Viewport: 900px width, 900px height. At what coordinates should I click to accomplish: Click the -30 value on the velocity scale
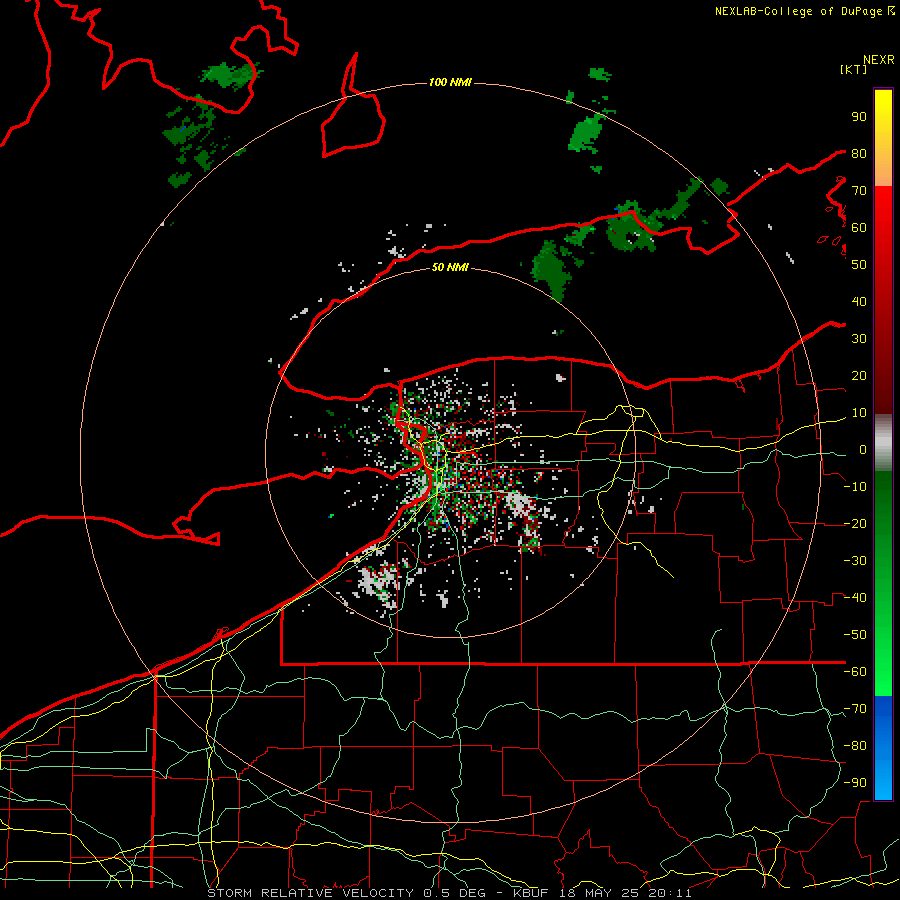[855, 561]
